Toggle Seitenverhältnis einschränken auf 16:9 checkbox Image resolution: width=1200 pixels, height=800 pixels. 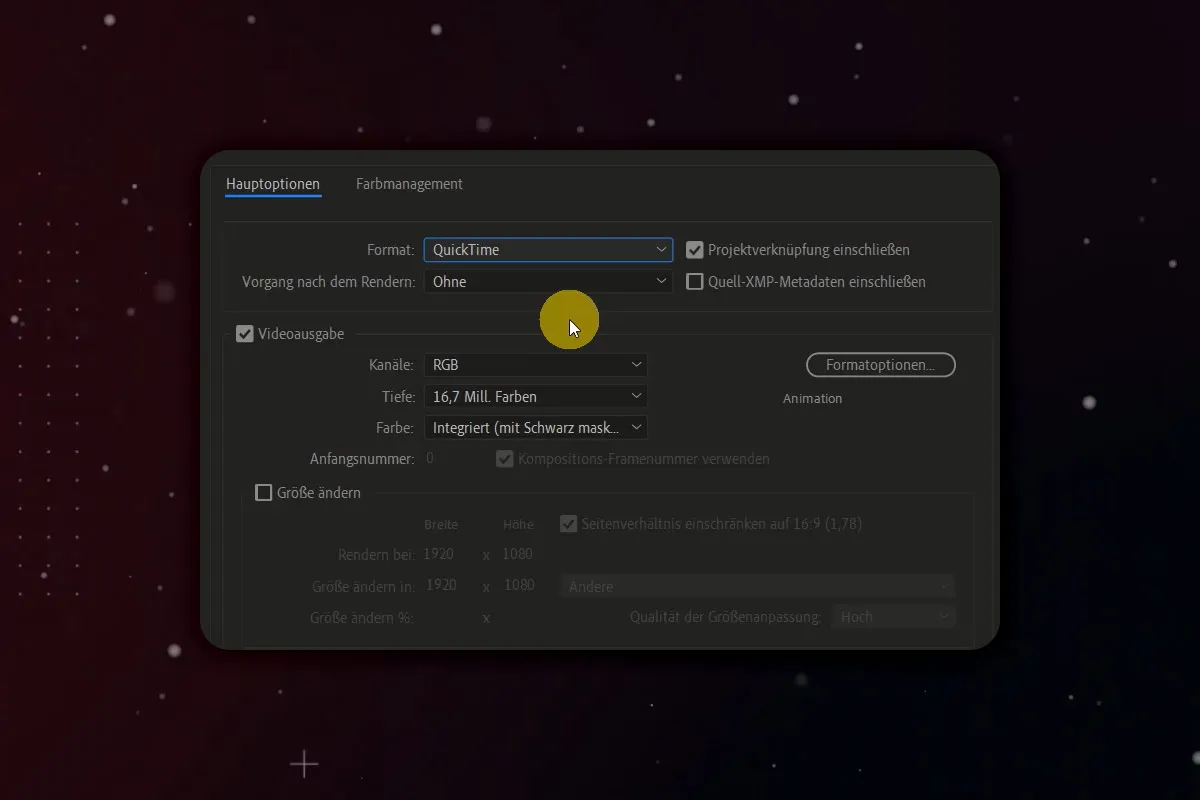[569, 524]
